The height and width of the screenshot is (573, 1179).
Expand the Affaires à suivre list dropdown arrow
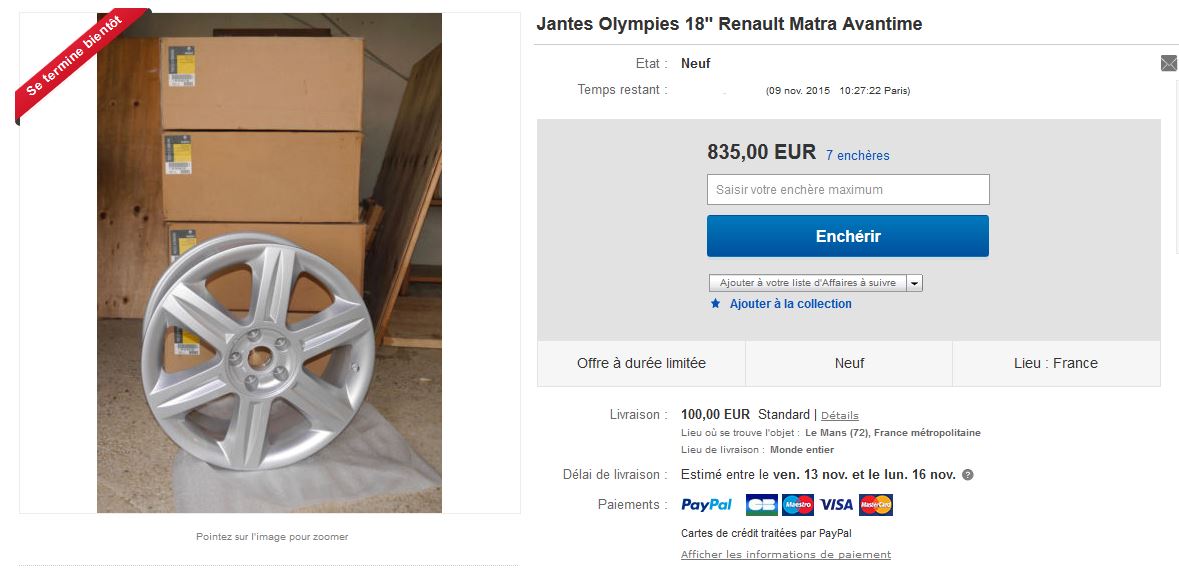tap(914, 283)
